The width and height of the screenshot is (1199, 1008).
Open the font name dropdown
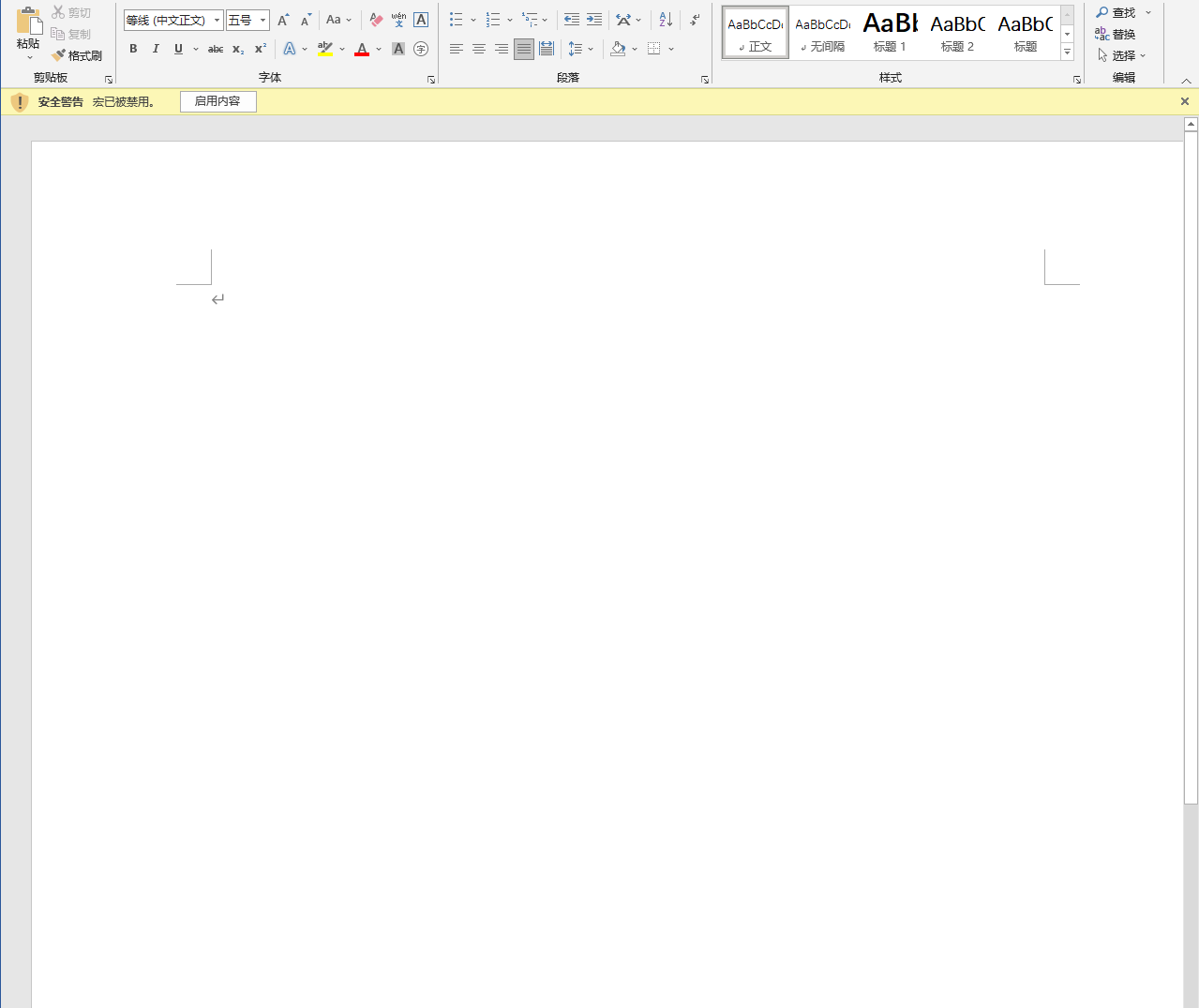pyautogui.click(x=217, y=21)
